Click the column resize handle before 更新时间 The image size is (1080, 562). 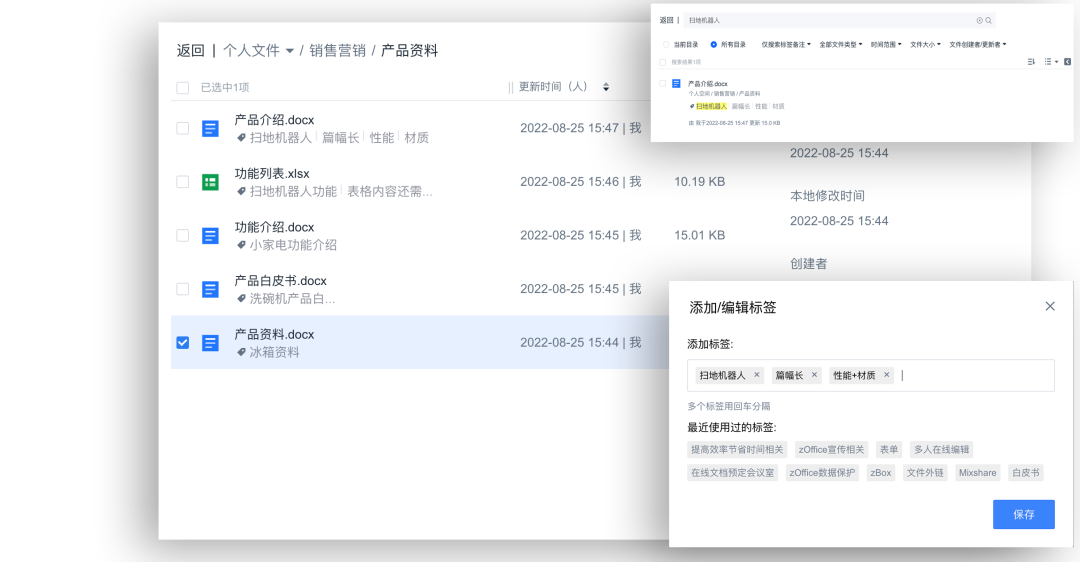point(510,87)
